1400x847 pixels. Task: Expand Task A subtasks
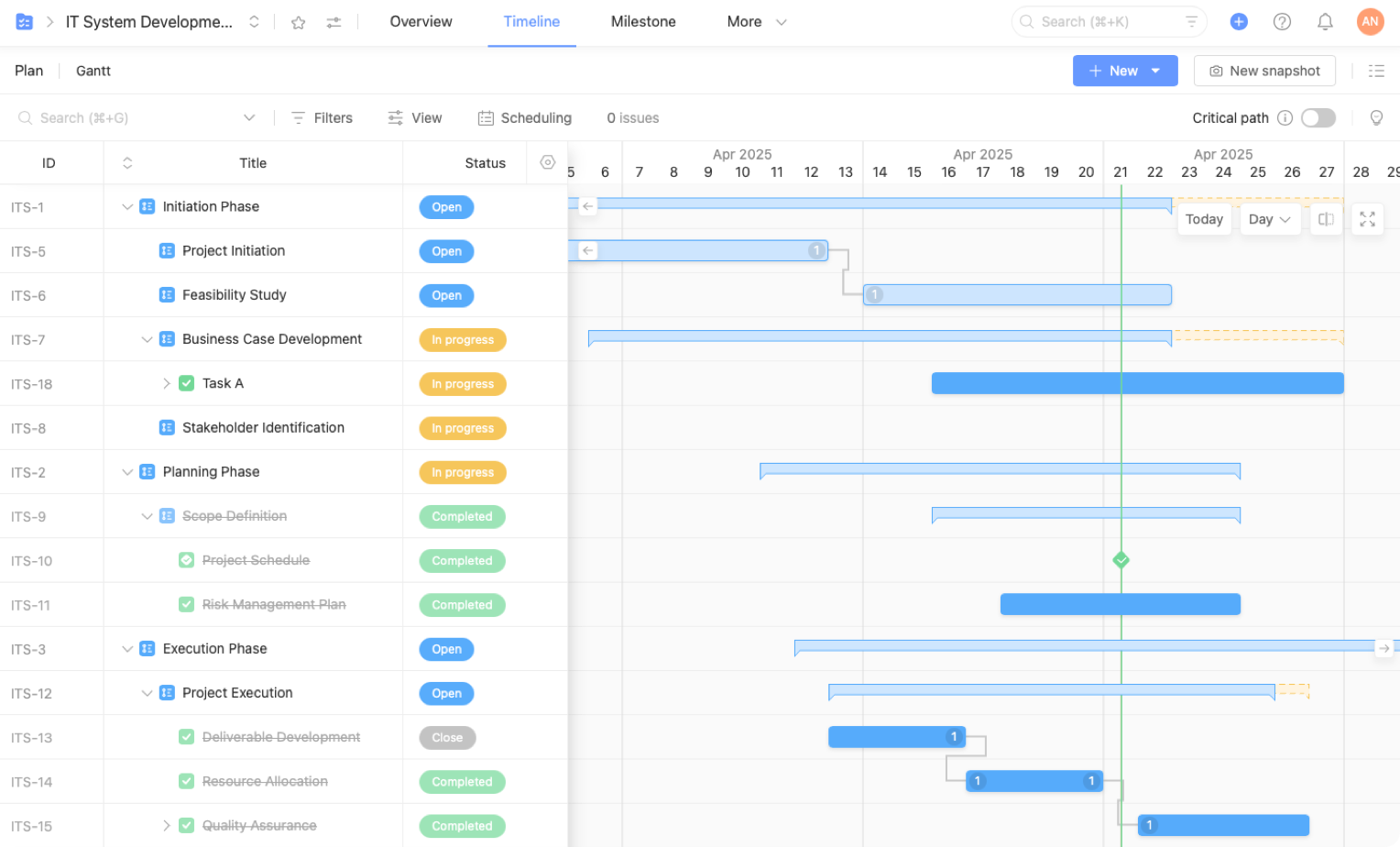coord(166,383)
